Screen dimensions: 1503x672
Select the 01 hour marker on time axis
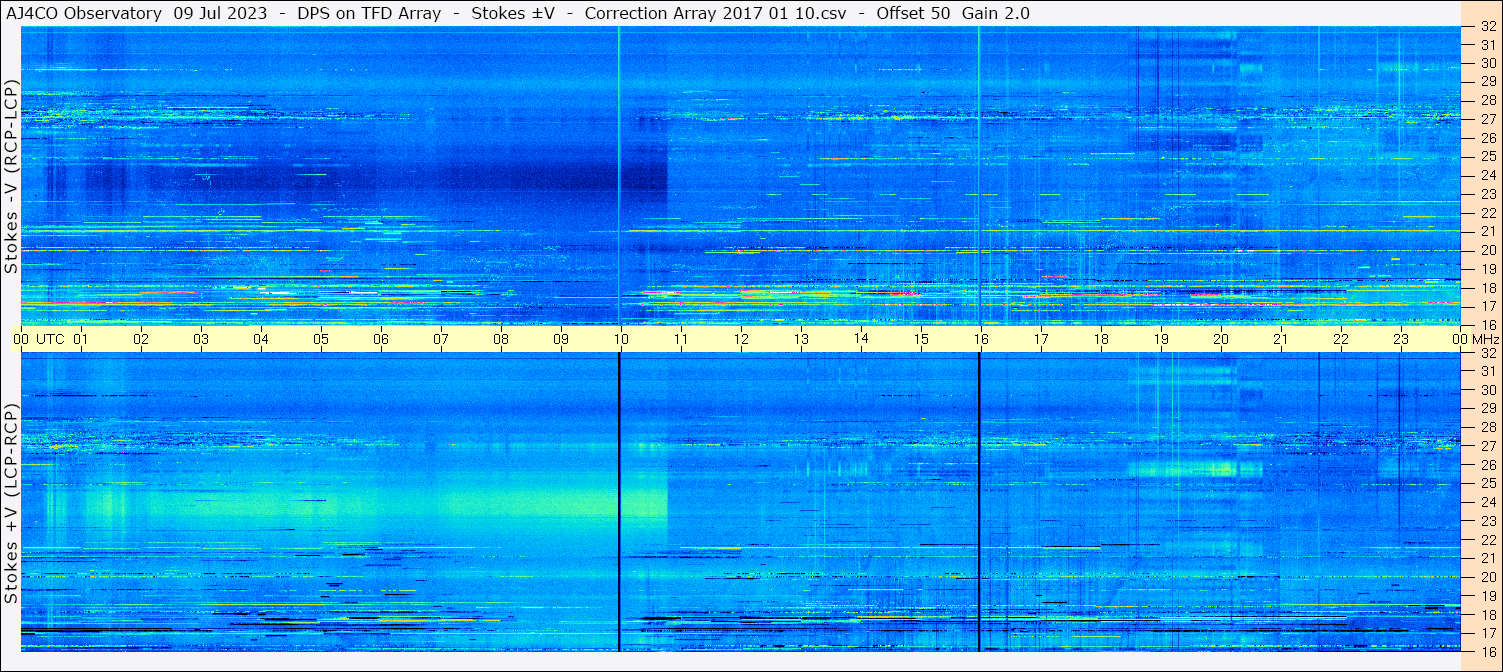click(x=81, y=339)
